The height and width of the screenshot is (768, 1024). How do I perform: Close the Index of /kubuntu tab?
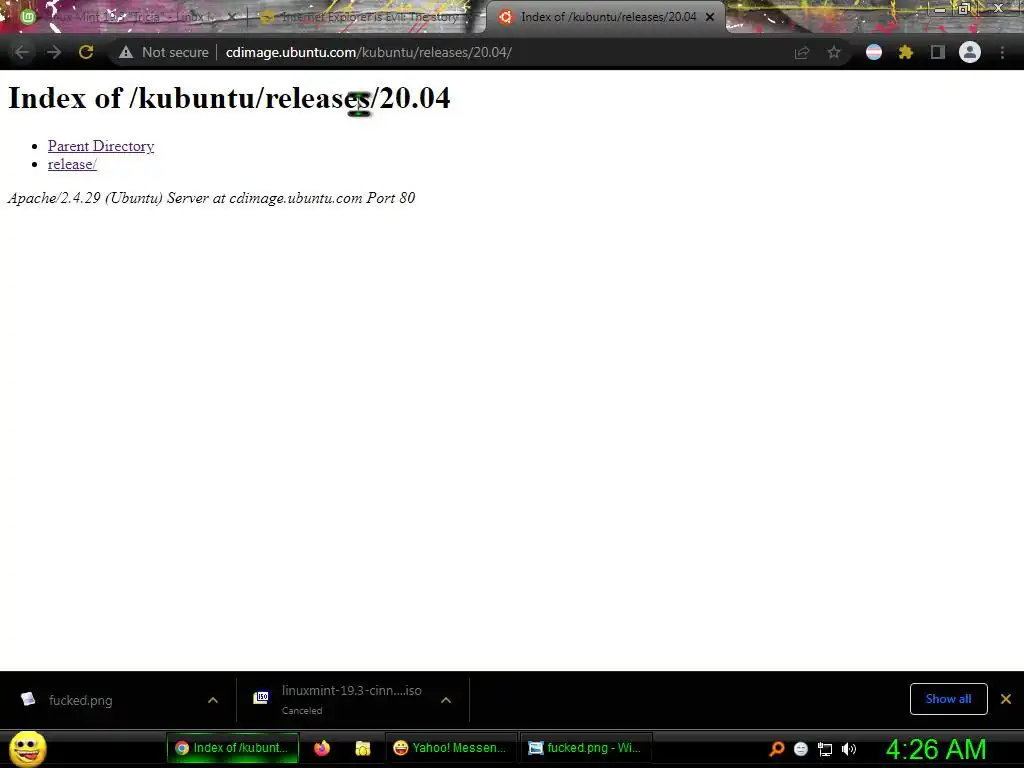click(710, 17)
